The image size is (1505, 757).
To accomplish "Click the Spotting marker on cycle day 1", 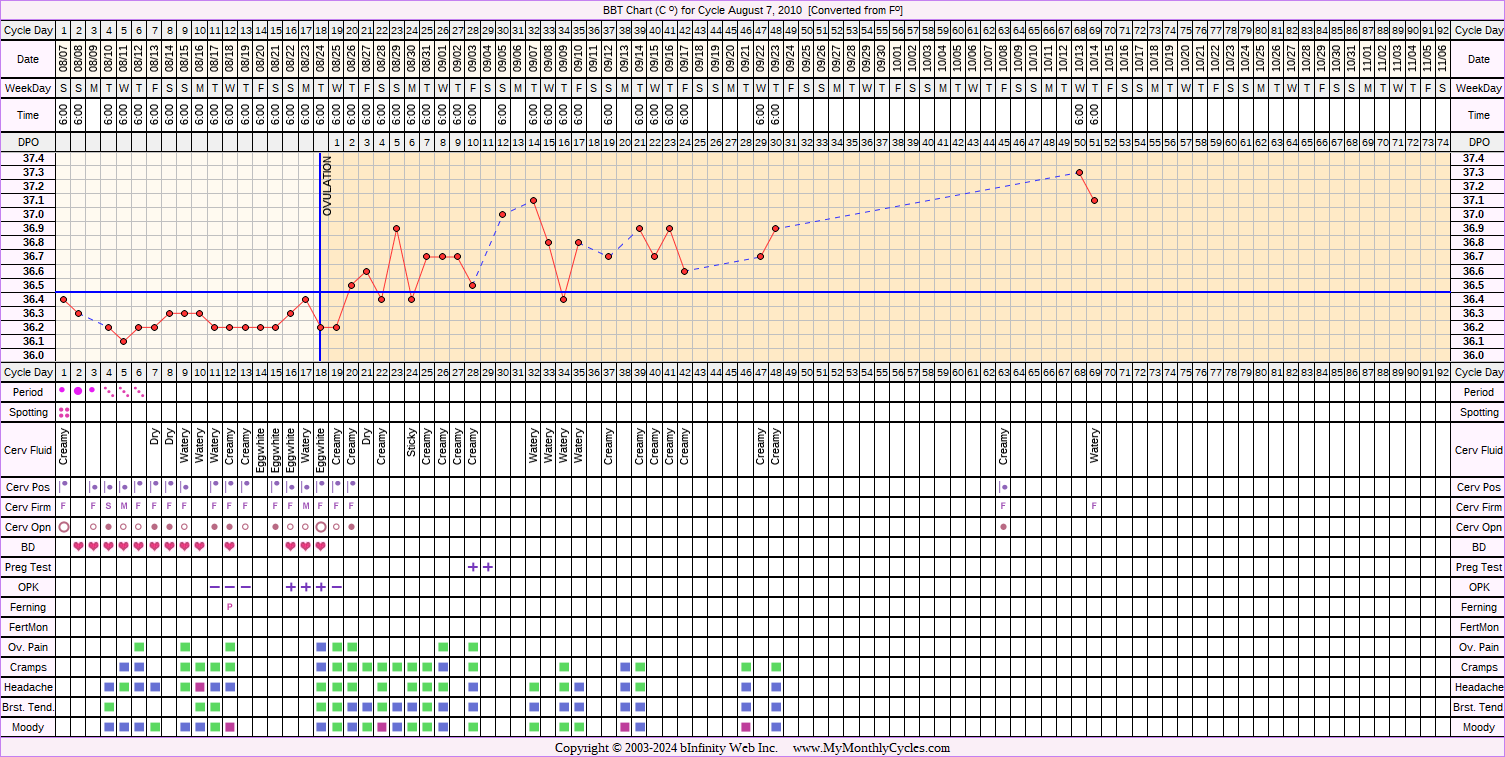I will click(64, 412).
